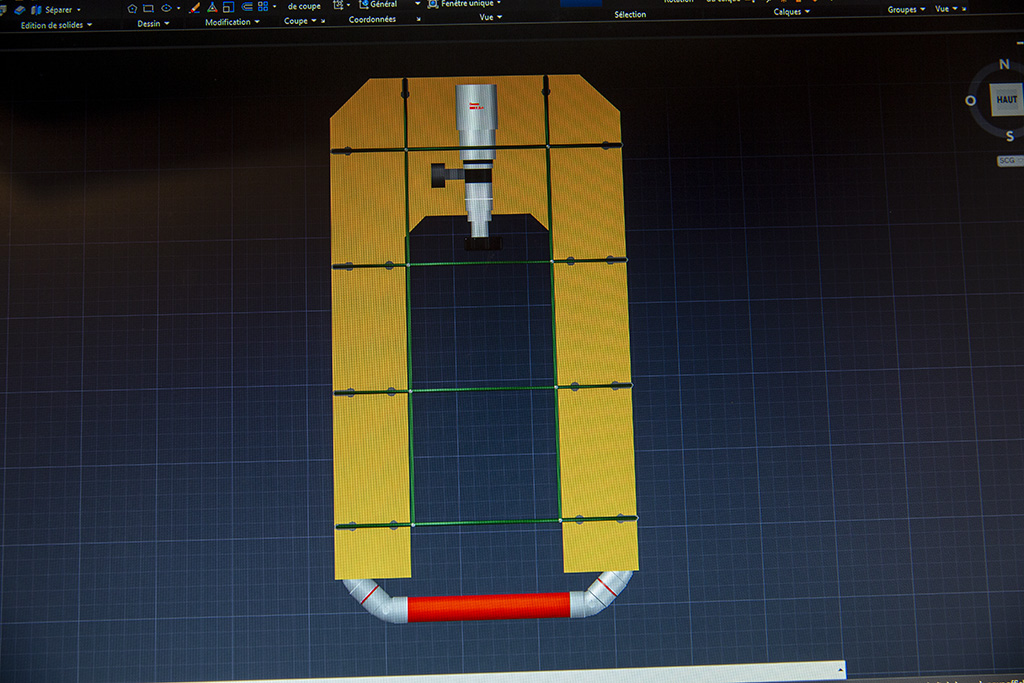This screenshot has width=1024, height=683.
Task: Open the array tool dropdown arrow
Action: pyautogui.click(x=274, y=7)
